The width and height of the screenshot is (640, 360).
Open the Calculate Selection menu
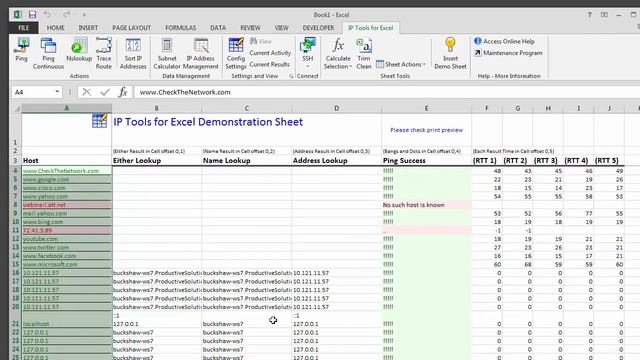point(338,53)
